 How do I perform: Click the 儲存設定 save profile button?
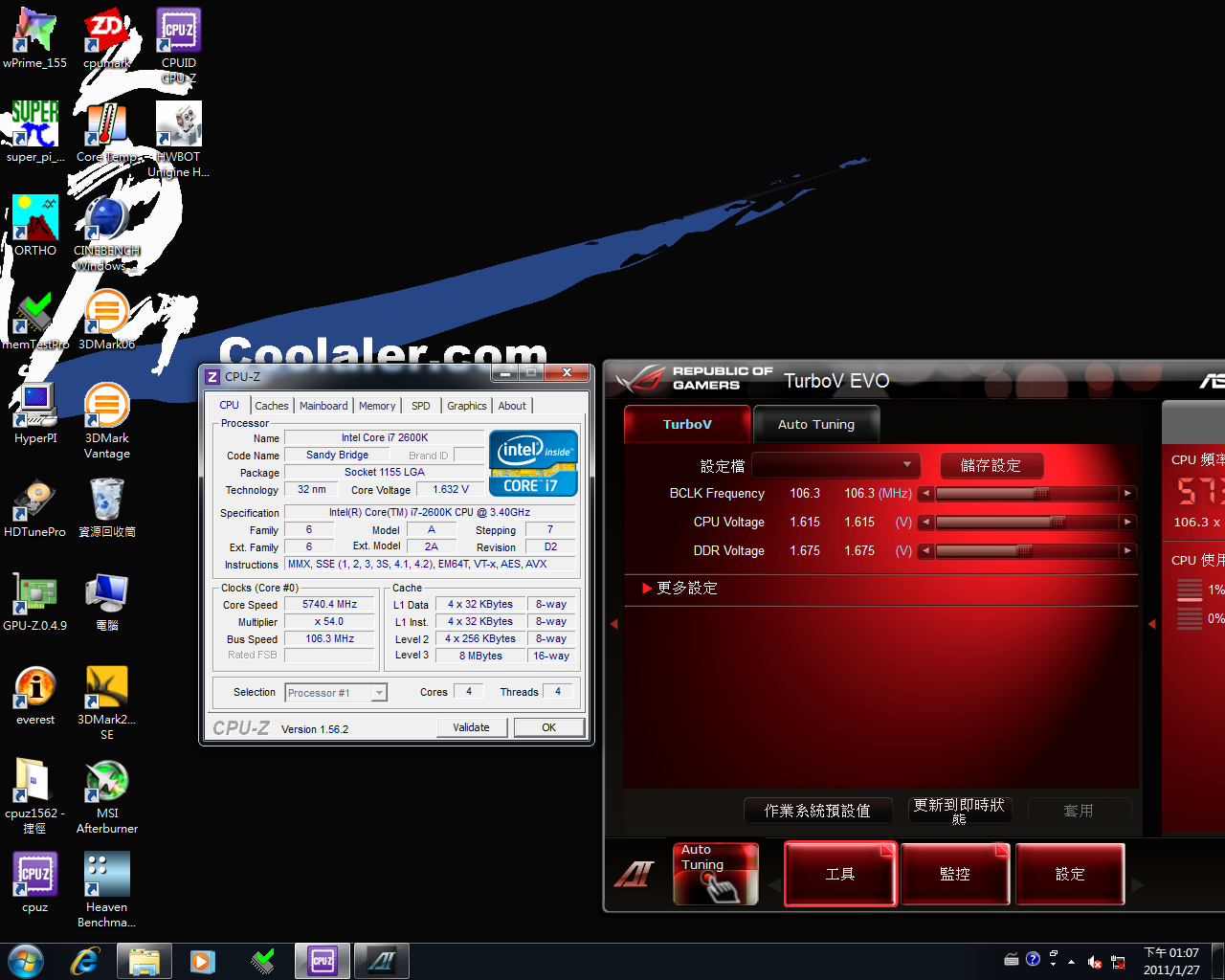[x=991, y=465]
